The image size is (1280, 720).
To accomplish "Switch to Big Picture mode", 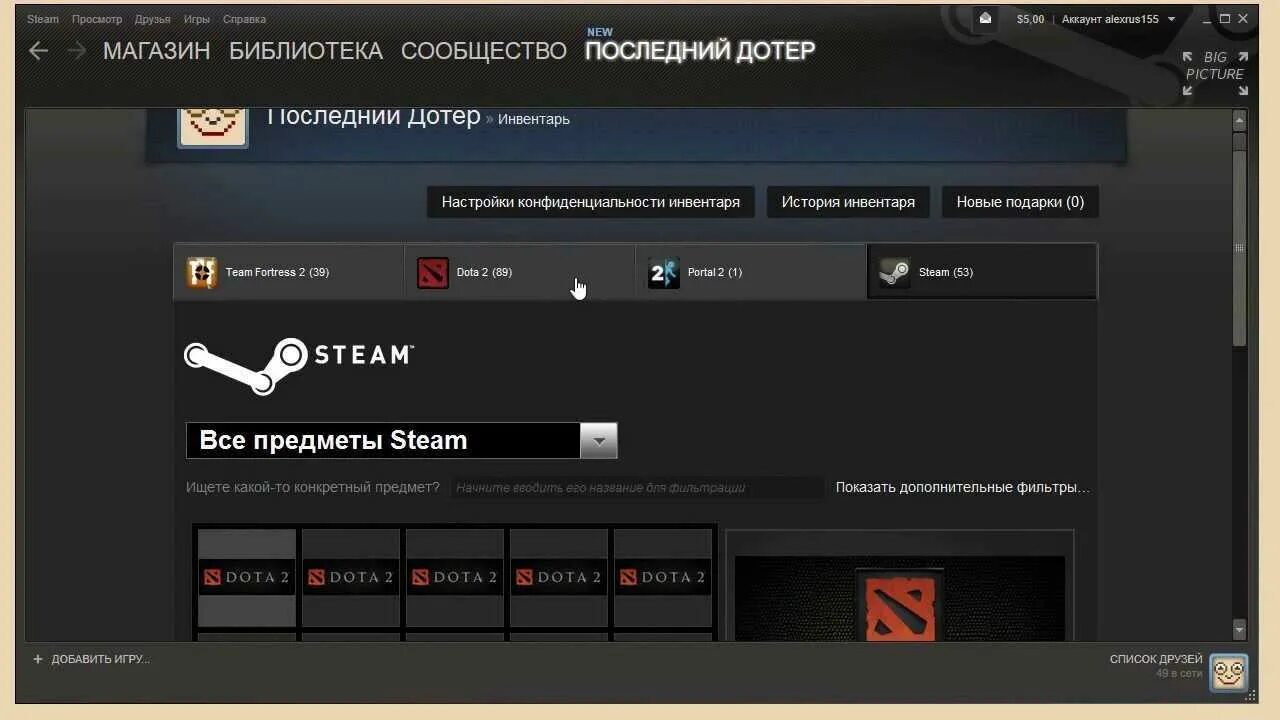I will coord(1215,74).
